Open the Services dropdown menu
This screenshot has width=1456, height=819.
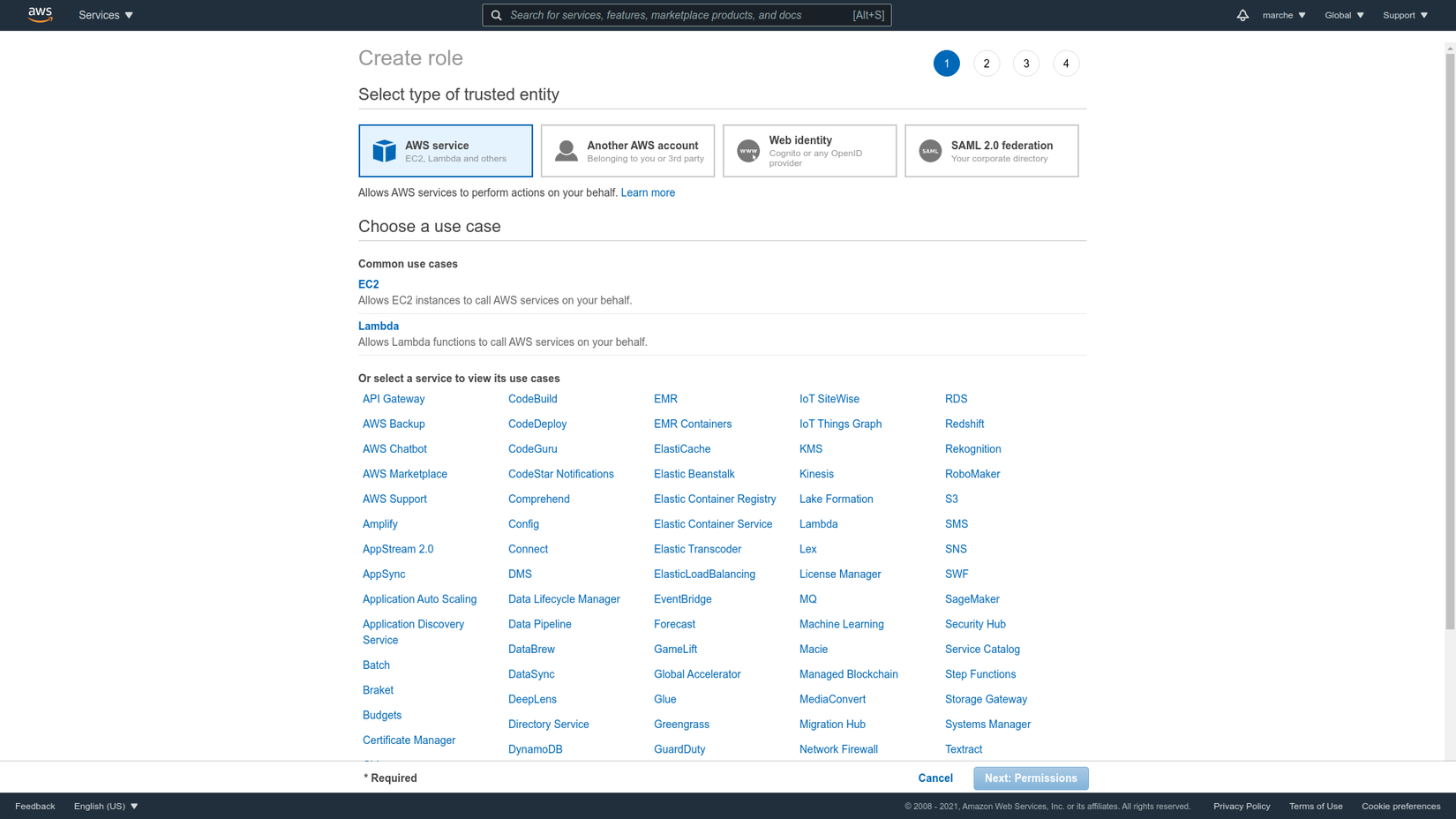coord(106,15)
